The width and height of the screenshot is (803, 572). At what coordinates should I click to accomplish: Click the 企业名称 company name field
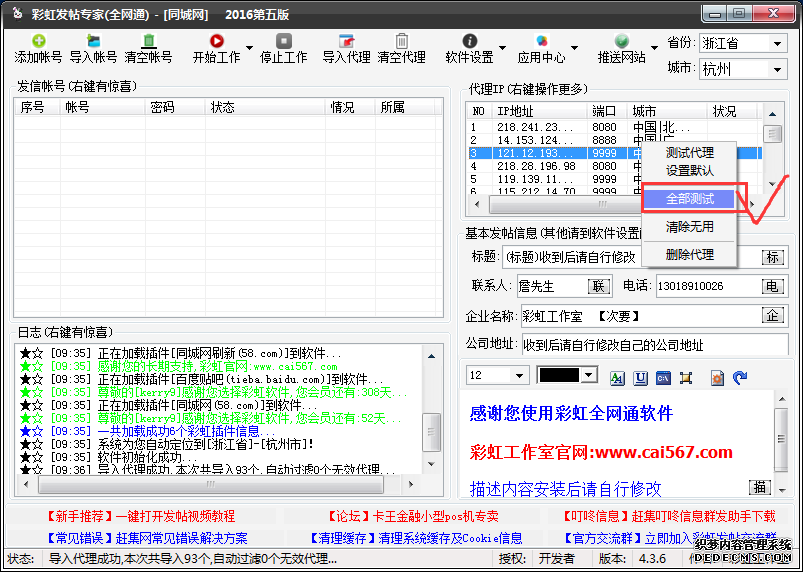tap(641, 316)
